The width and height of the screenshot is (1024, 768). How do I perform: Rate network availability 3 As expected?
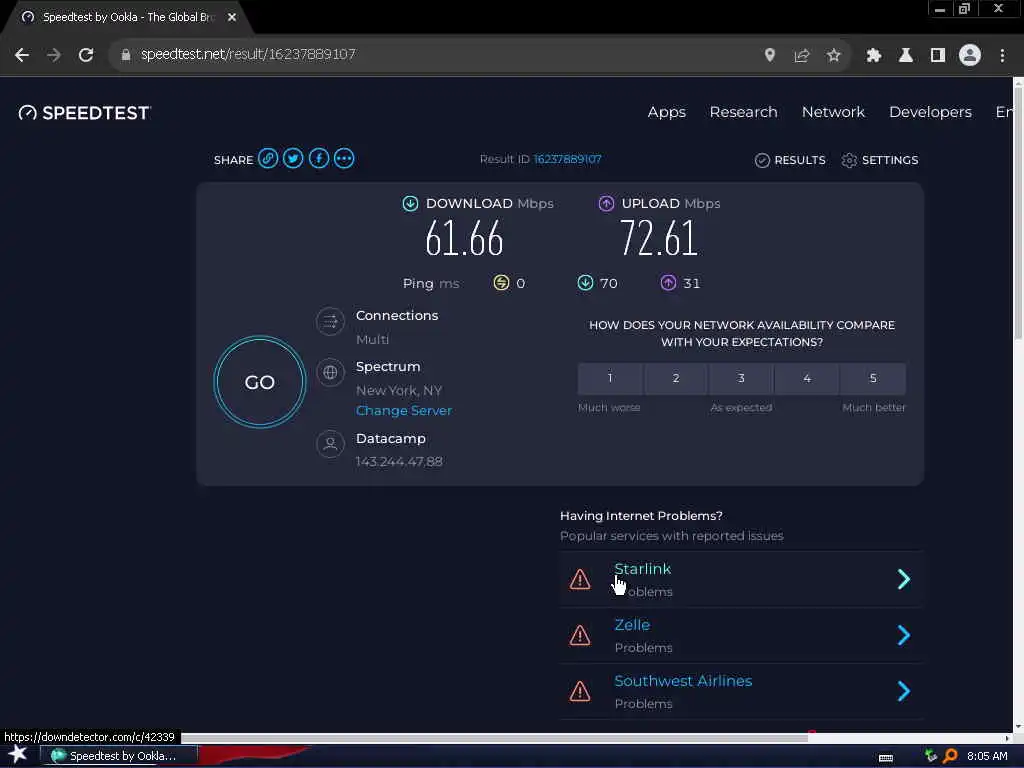point(741,378)
